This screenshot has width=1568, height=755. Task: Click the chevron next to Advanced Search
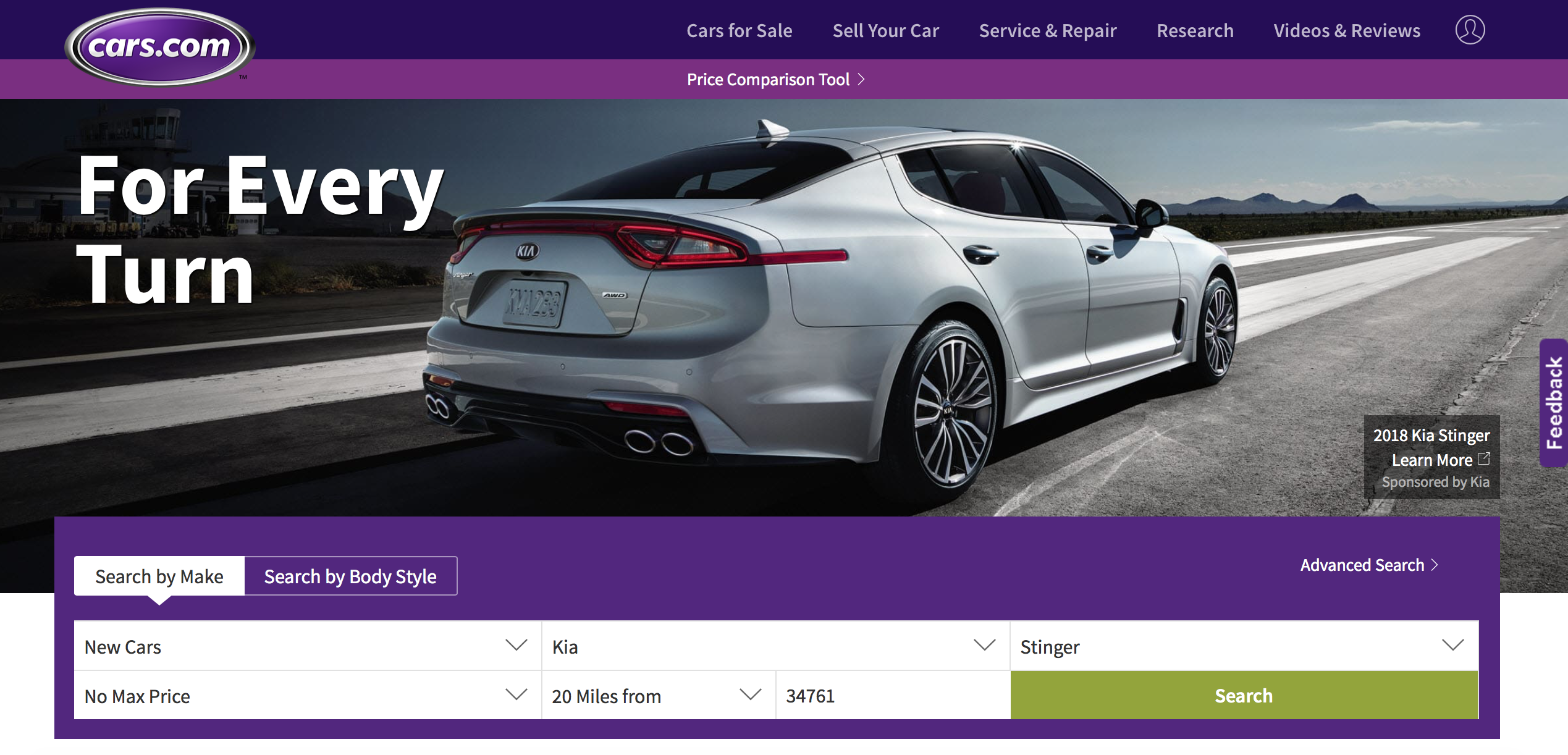coord(1435,565)
